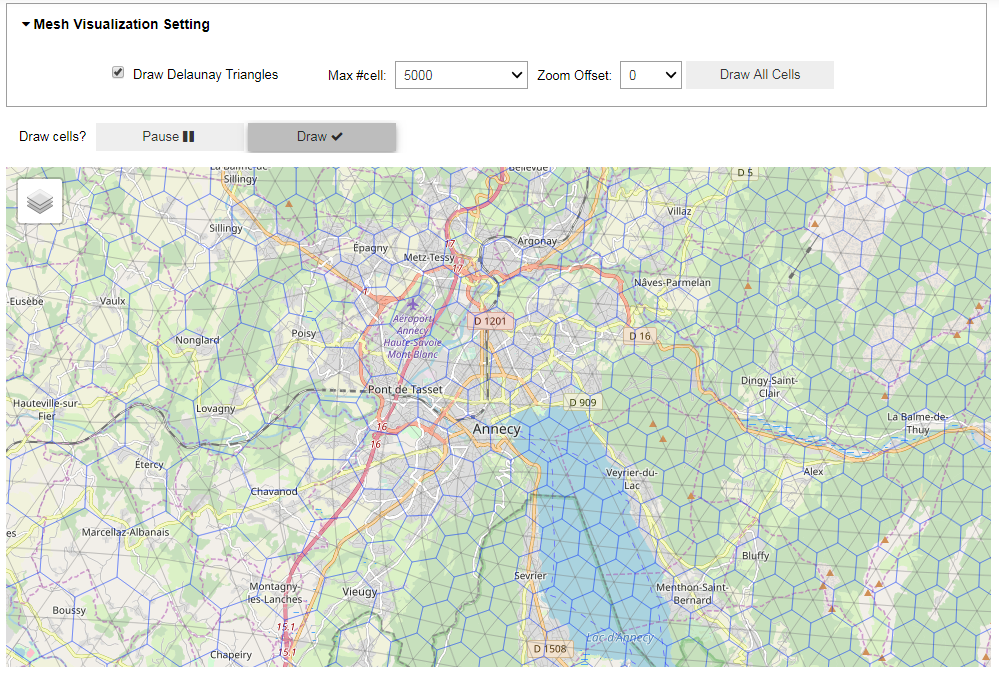Click the Nâves-Parmelan label
Screen dimensions: 999x675
pyautogui.click(x=672, y=282)
